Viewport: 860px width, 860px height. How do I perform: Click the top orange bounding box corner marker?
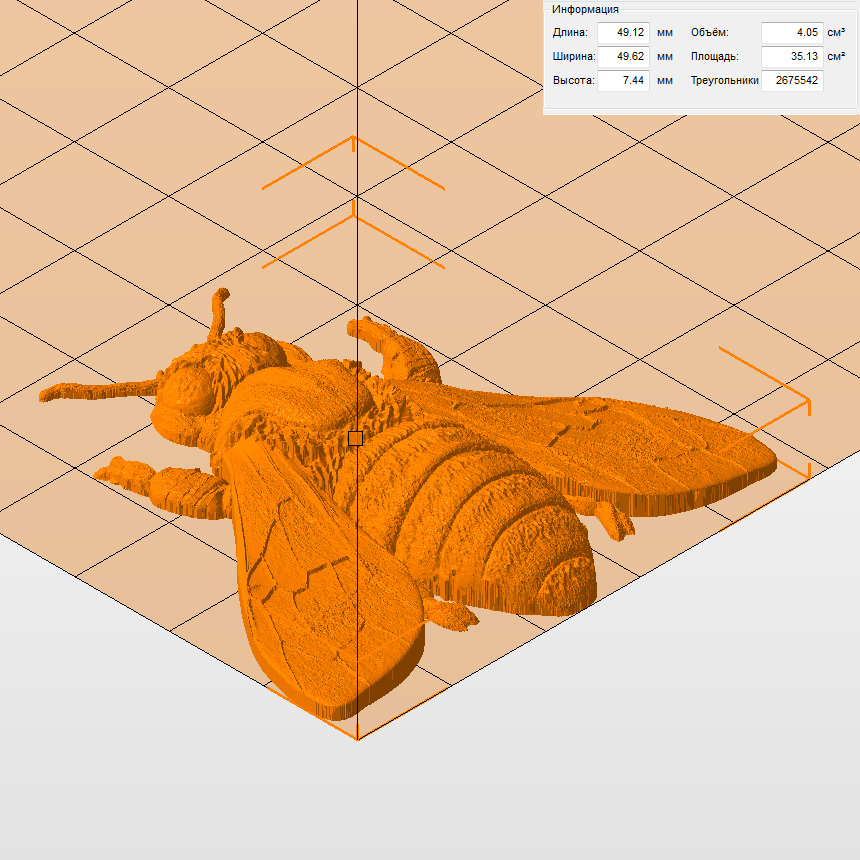point(353,140)
